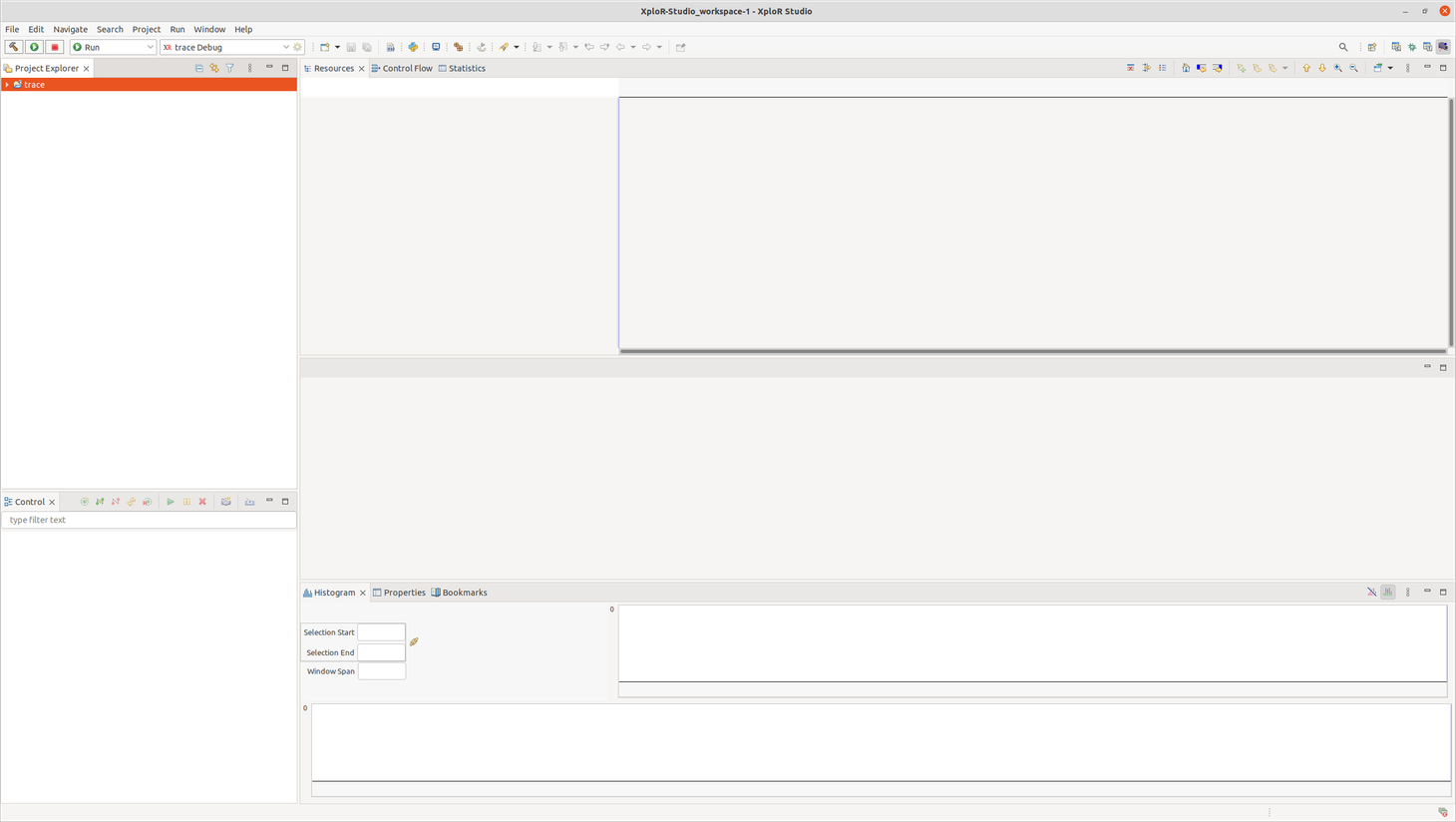Switch to the Statistics tab
Screen dimensions: 1456x822
coord(462,69)
